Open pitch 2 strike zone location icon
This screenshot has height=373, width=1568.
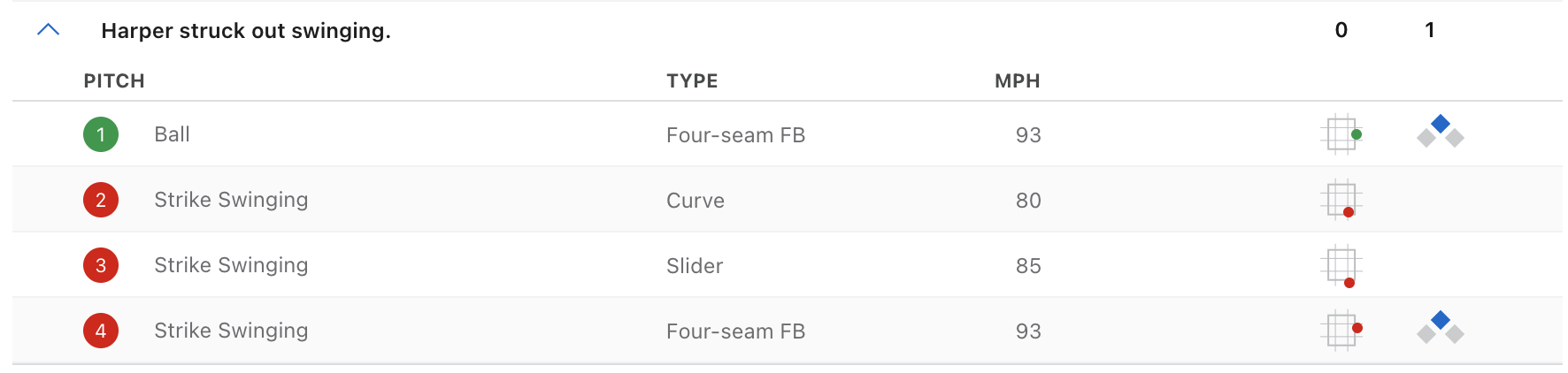tap(1341, 200)
